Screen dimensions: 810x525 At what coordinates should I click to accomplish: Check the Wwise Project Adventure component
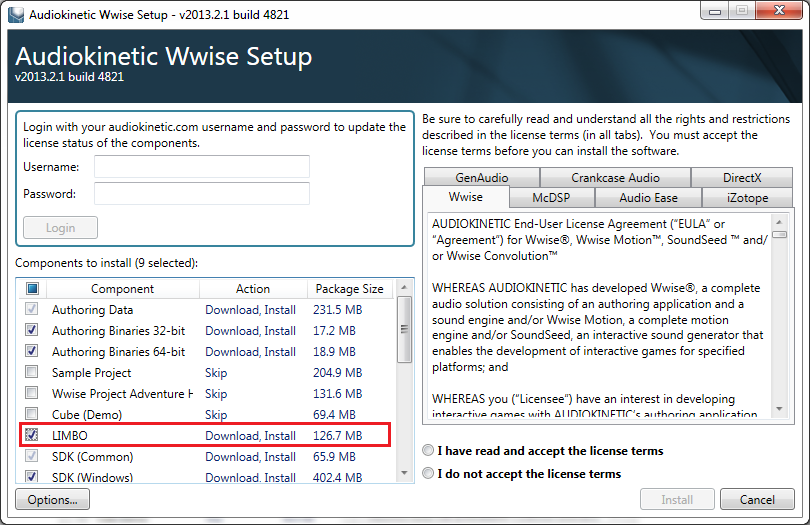point(32,393)
